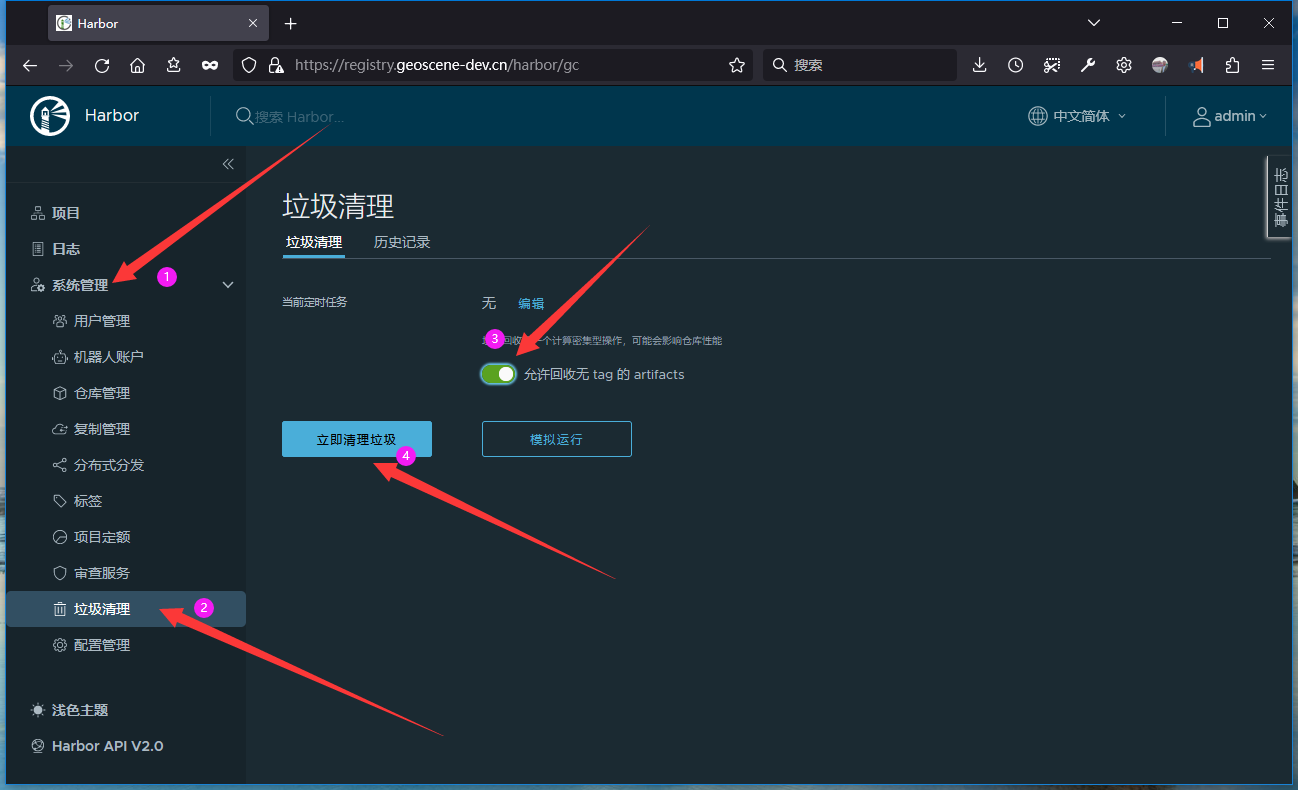Viewport: 1298px width, 790px height.
Task: Collapse the sidebar with the double-chevron icon
Action: [x=228, y=164]
